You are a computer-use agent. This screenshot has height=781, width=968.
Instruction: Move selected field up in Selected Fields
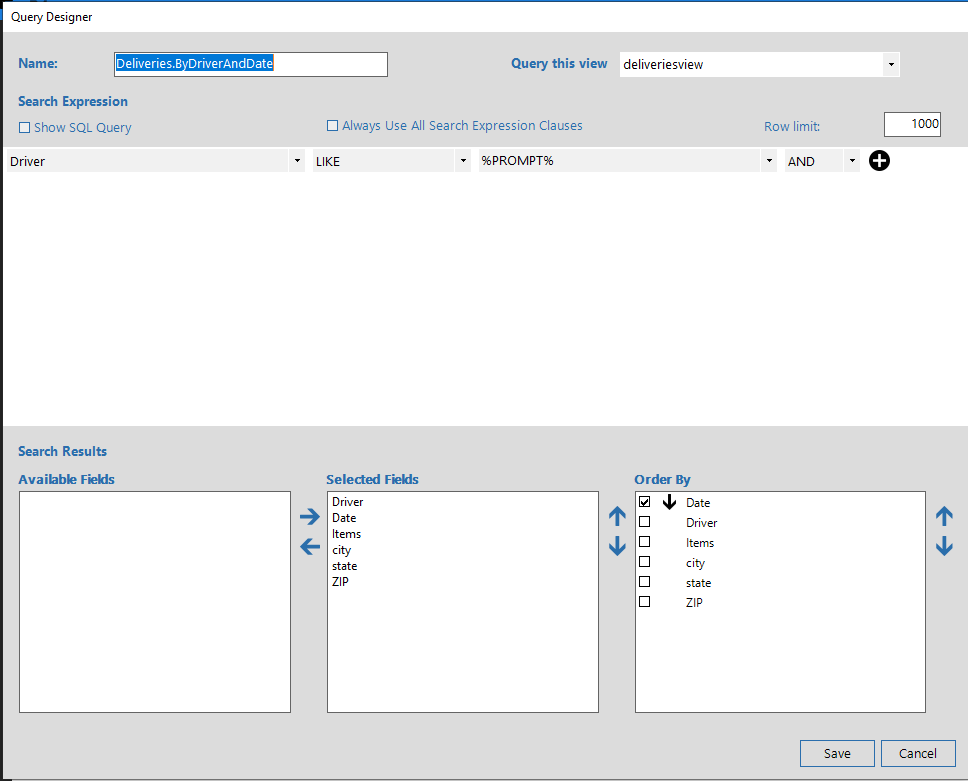[617, 517]
